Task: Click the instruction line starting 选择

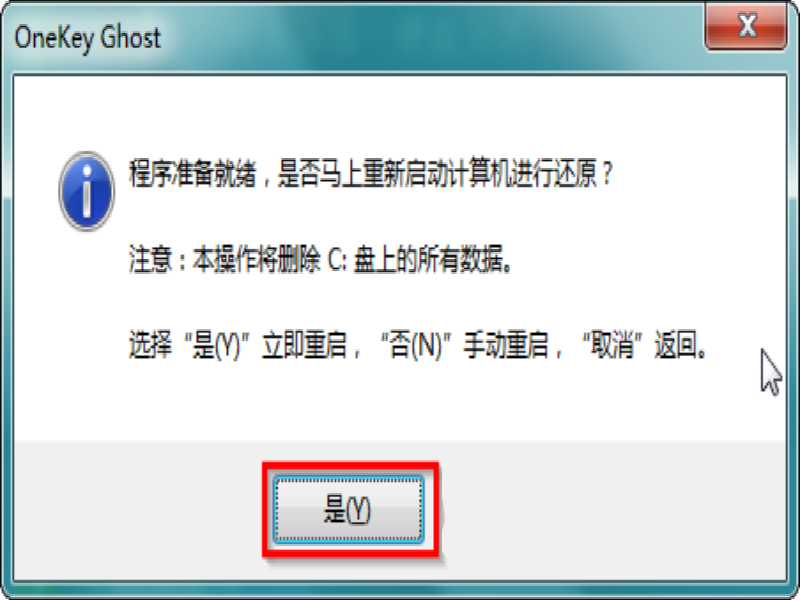Action: [417, 345]
